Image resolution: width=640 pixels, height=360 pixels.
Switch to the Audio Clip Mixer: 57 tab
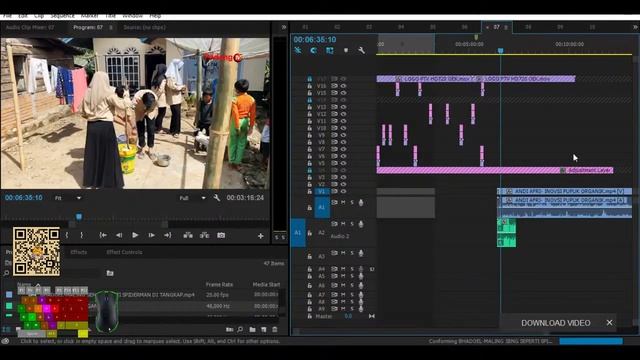[x=30, y=27]
